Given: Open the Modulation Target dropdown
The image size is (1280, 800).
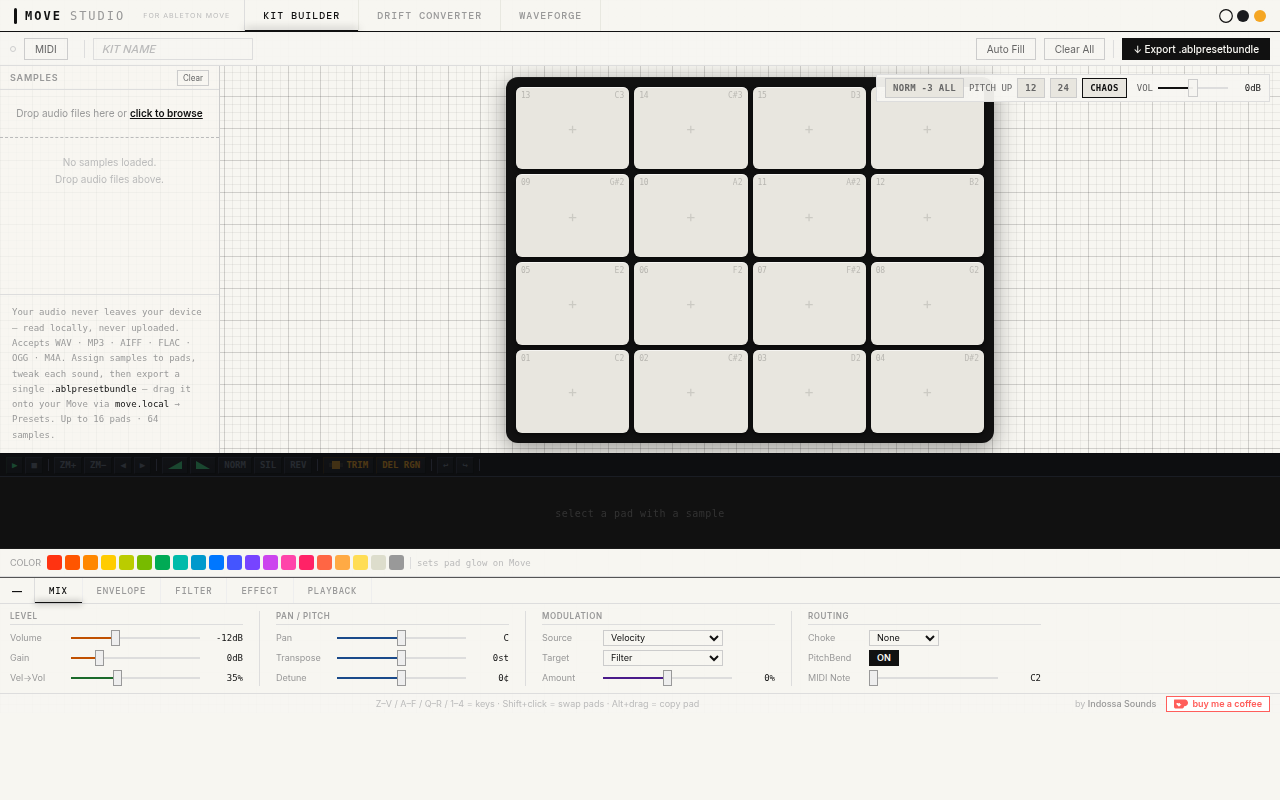Looking at the screenshot, I should (x=663, y=658).
